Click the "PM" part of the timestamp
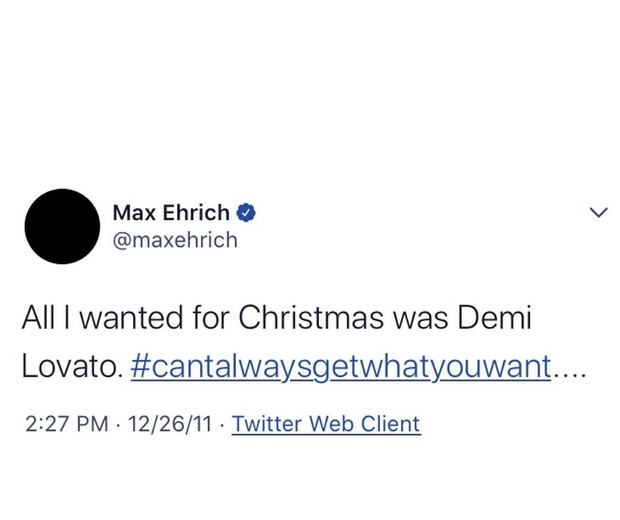Image resolution: width=620 pixels, height=520 pixels. coord(91,423)
